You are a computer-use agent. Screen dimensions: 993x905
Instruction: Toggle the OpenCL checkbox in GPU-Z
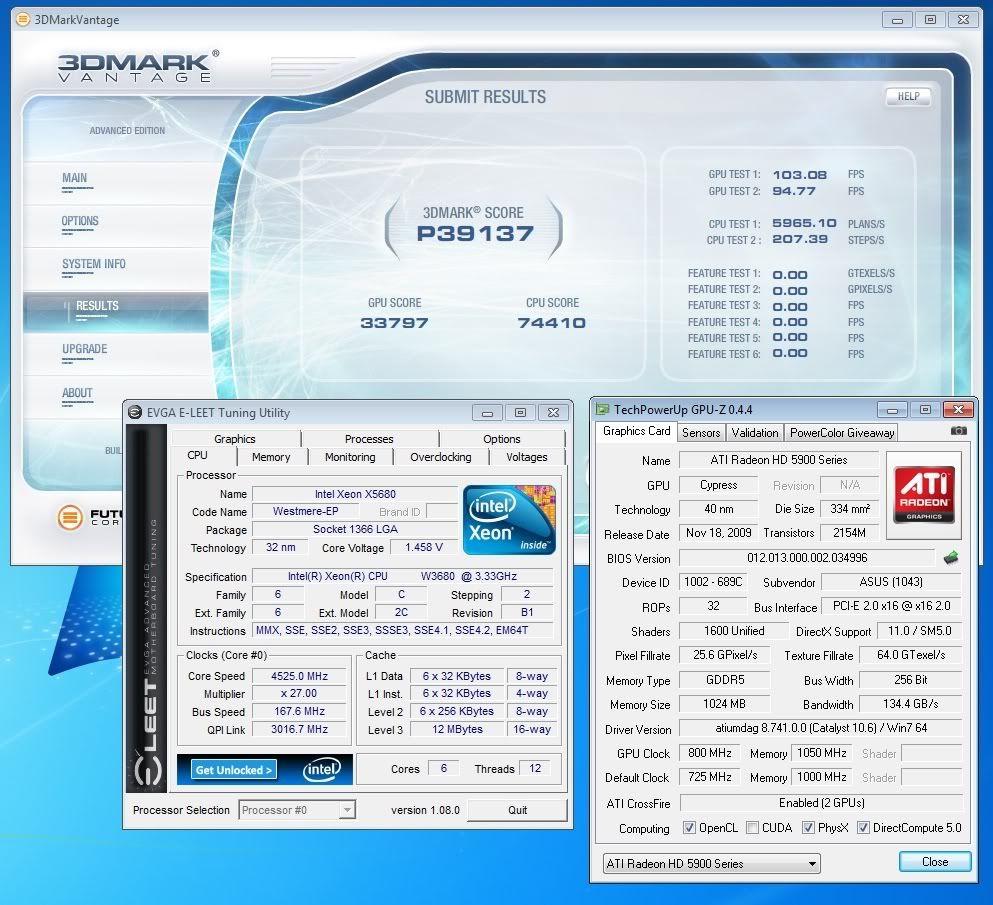689,828
